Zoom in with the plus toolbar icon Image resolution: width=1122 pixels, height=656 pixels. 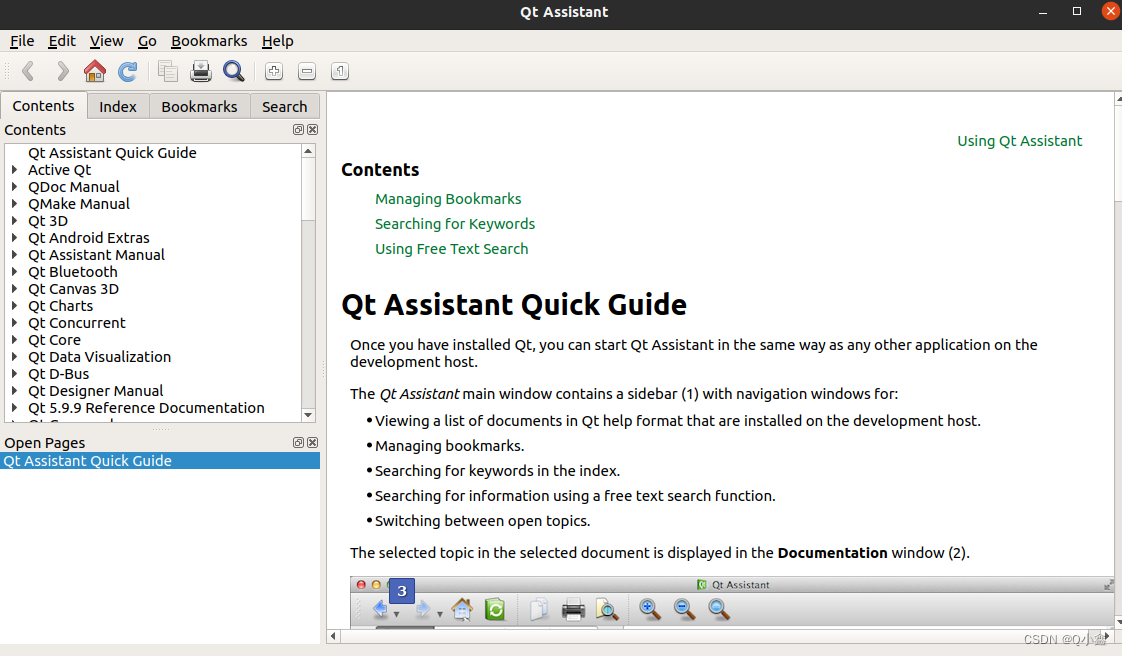pyautogui.click(x=273, y=71)
